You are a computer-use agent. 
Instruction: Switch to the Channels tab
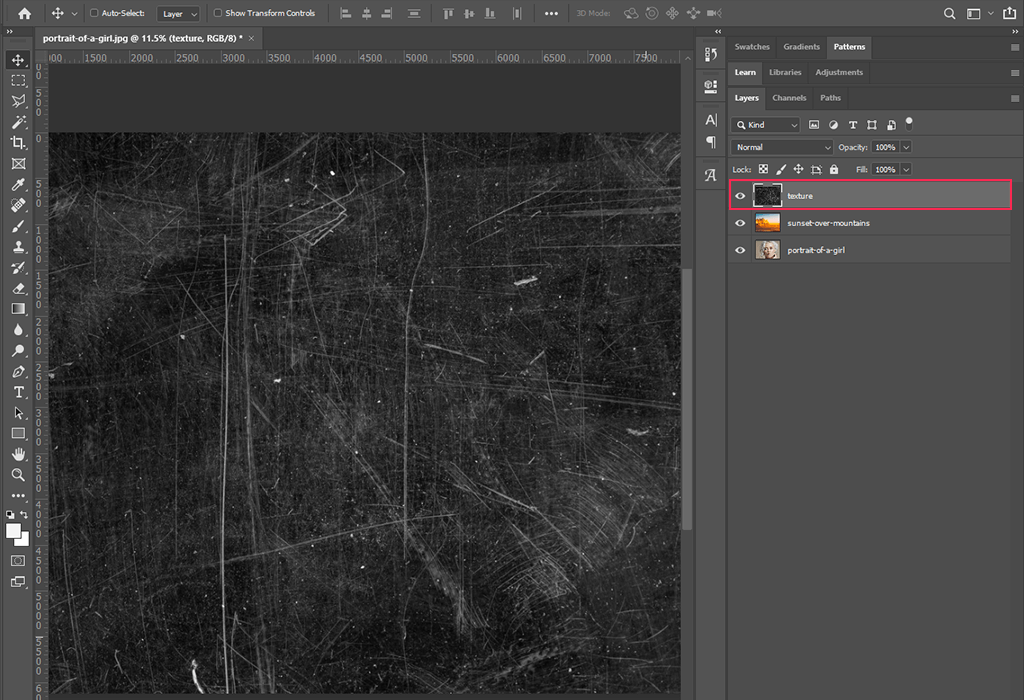click(x=789, y=98)
